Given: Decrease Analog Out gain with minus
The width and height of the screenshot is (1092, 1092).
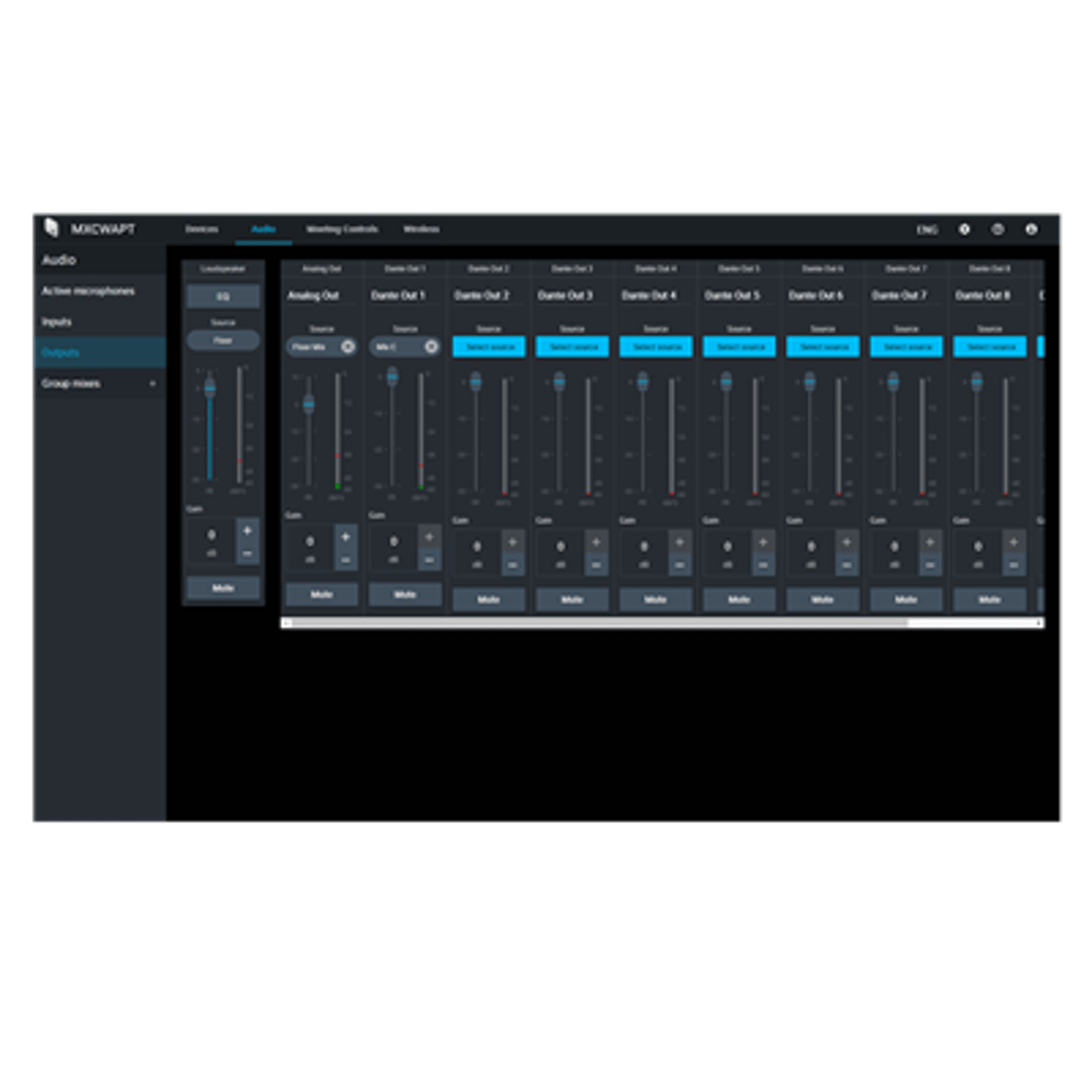Looking at the screenshot, I should (345, 560).
